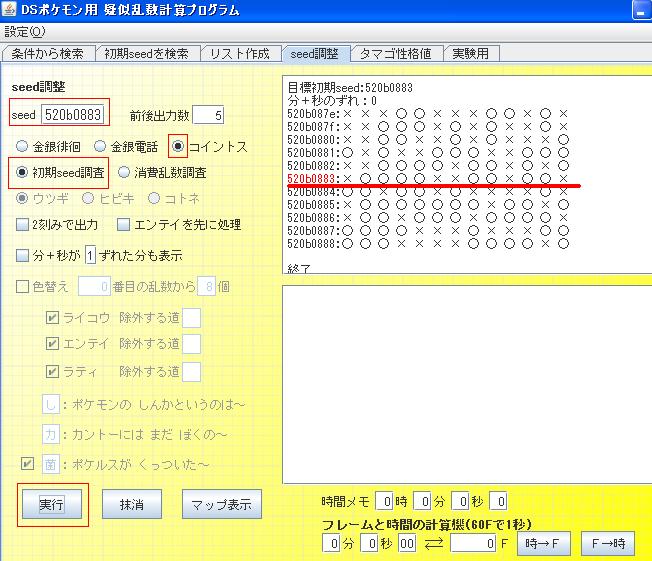Select the コイントス radio button
Image resolution: width=652 pixels, height=561 pixels.
(178, 146)
